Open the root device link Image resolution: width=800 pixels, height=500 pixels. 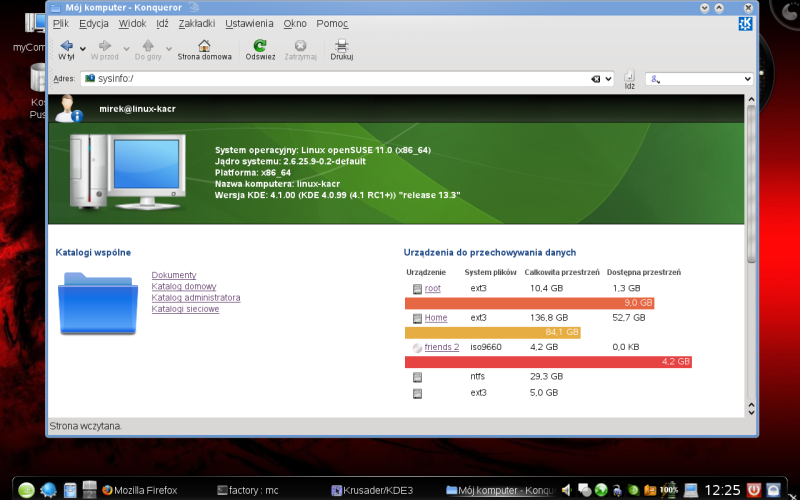433,288
